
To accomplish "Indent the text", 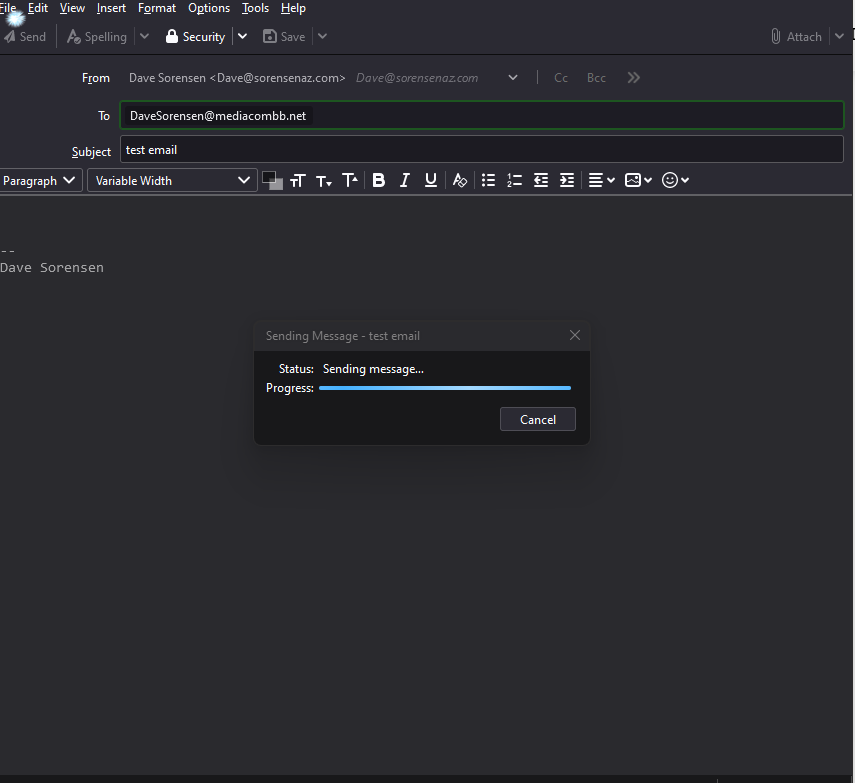I will [567, 180].
